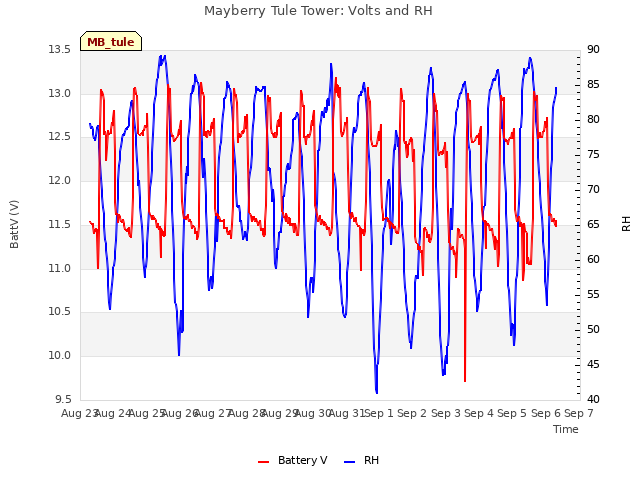This screenshot has width=640, height=480.
Task: Click the 13.0 left axis tick
Action: pos(59,93)
